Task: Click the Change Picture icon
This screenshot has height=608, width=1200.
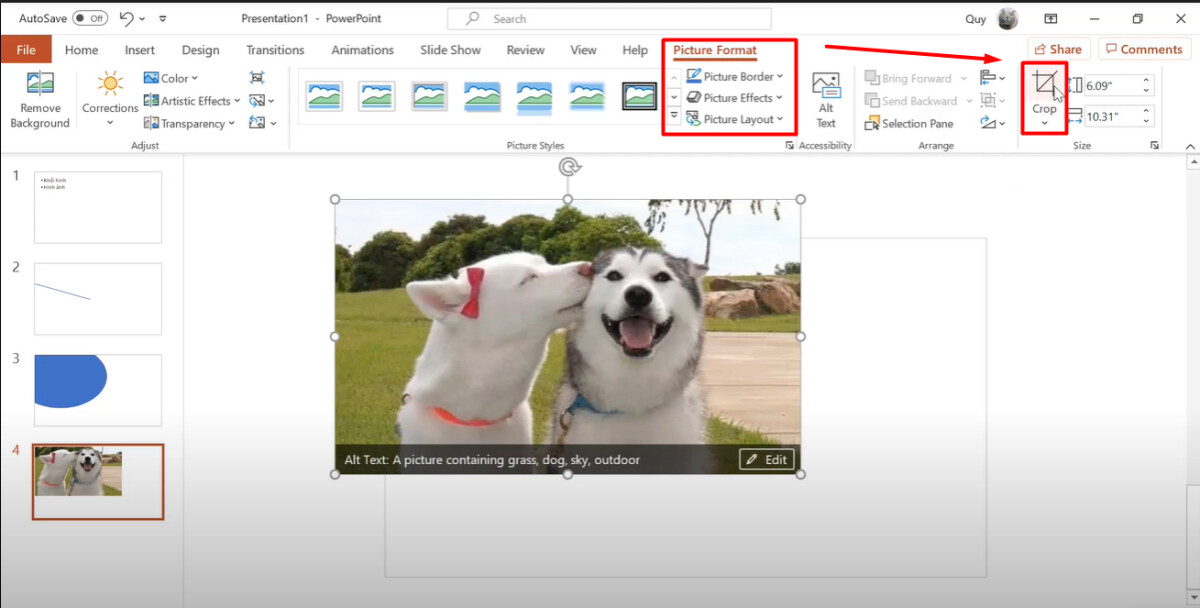Action: [257, 100]
